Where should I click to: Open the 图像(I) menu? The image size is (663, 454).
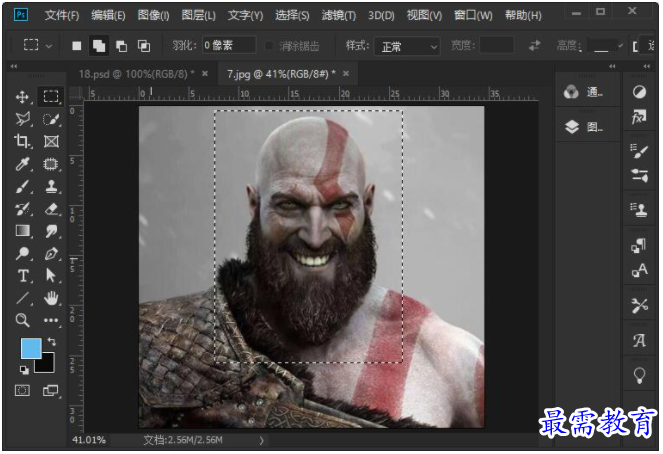point(153,16)
